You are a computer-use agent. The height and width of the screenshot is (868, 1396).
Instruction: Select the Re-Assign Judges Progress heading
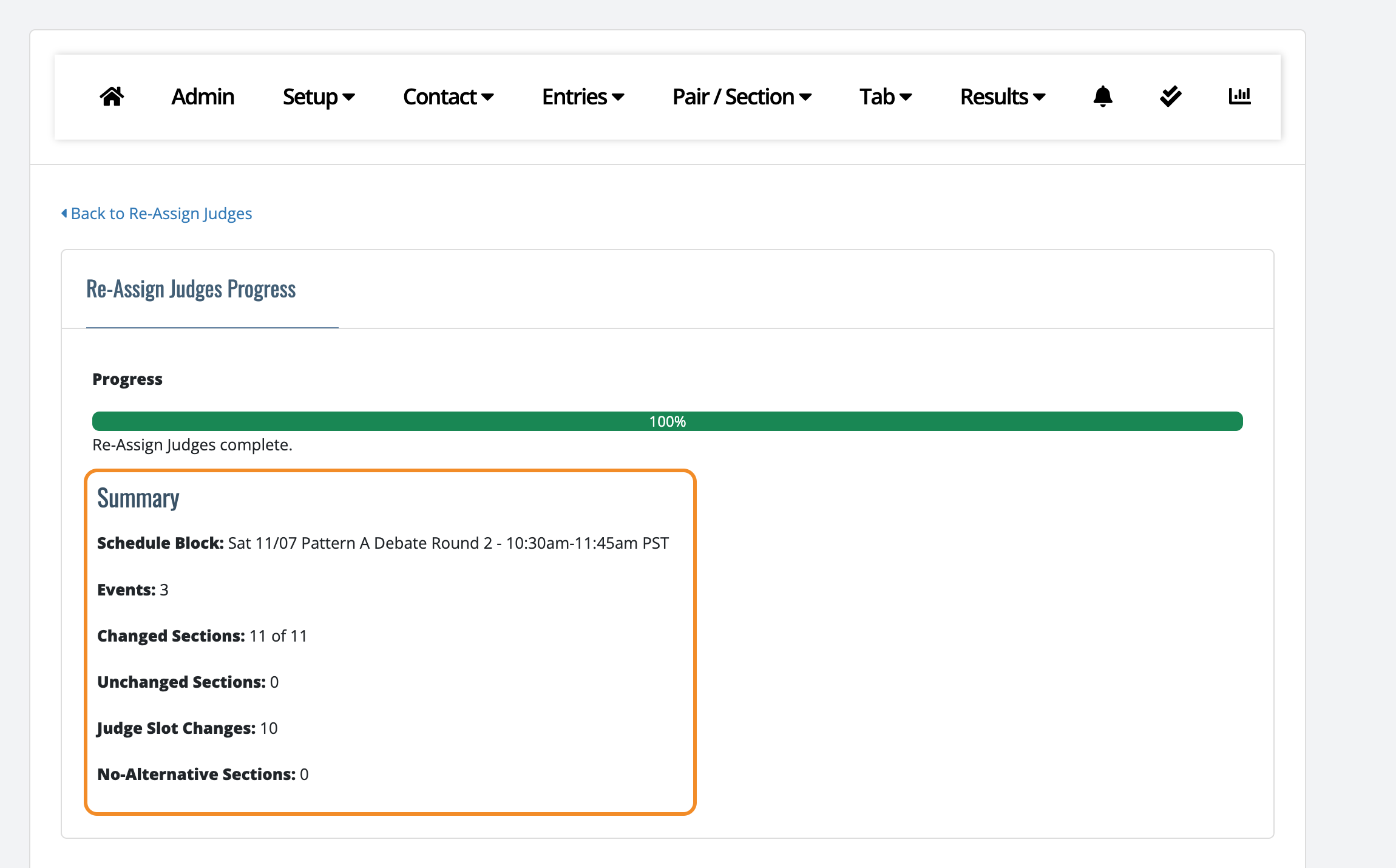coord(191,289)
